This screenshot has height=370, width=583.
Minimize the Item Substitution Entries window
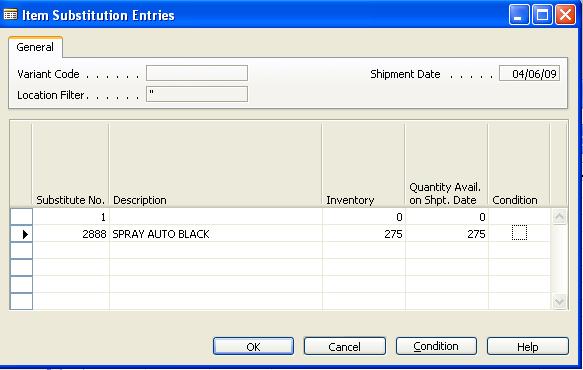point(519,15)
